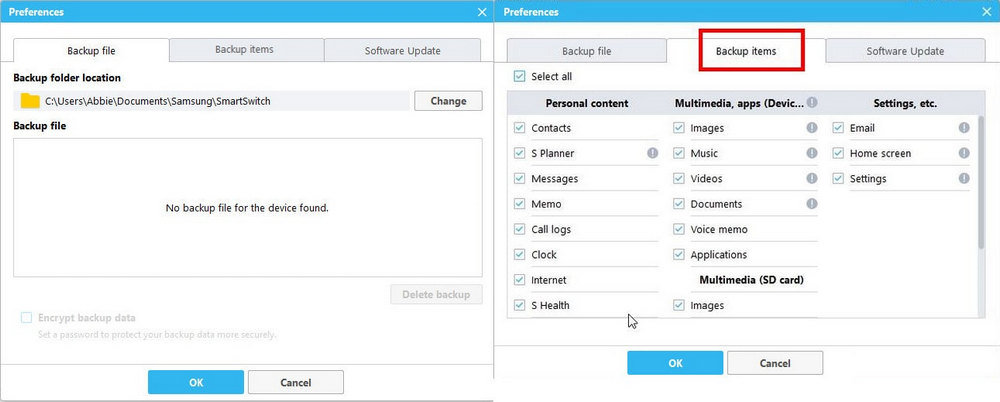Click the yellow backup folder icon
1000x402 pixels.
(x=30, y=101)
